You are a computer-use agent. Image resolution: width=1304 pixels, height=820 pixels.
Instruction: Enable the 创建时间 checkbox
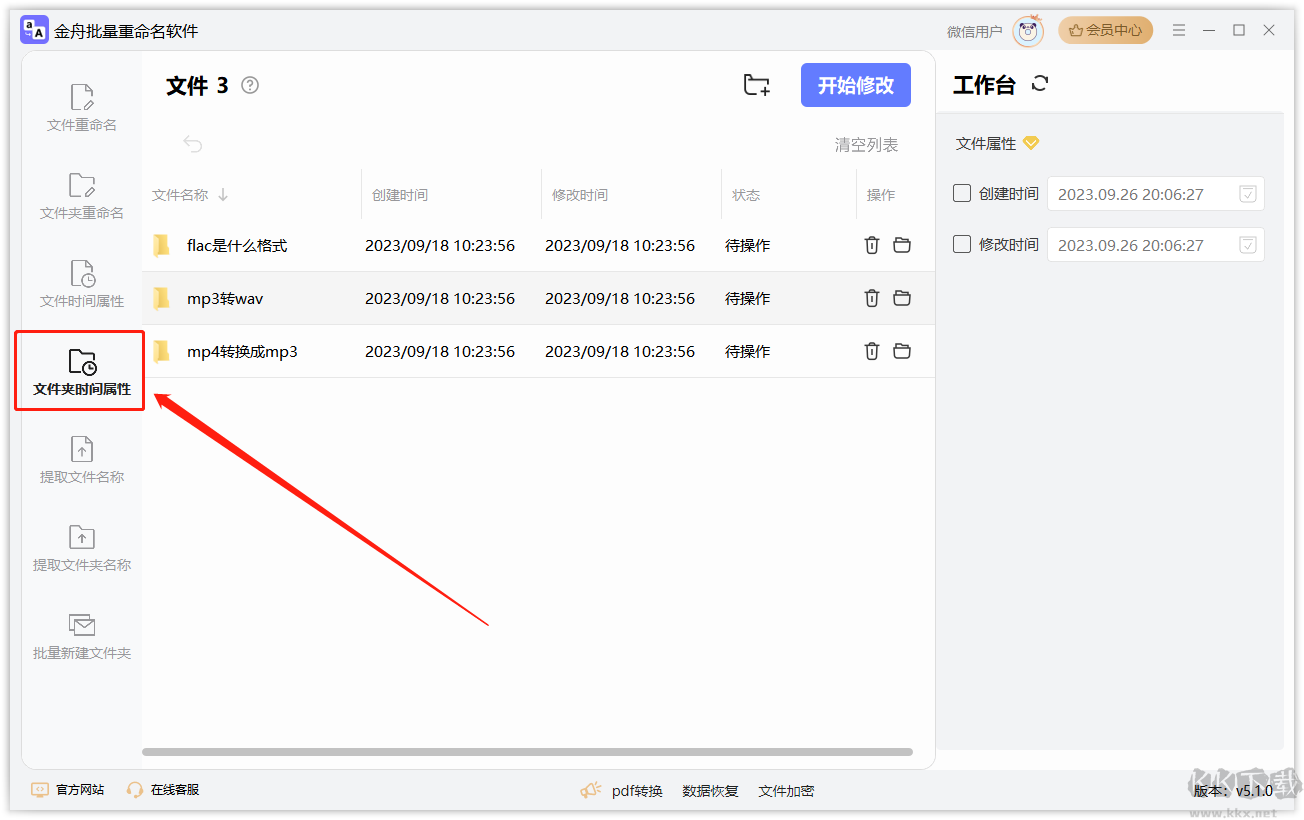pyautogui.click(x=963, y=194)
